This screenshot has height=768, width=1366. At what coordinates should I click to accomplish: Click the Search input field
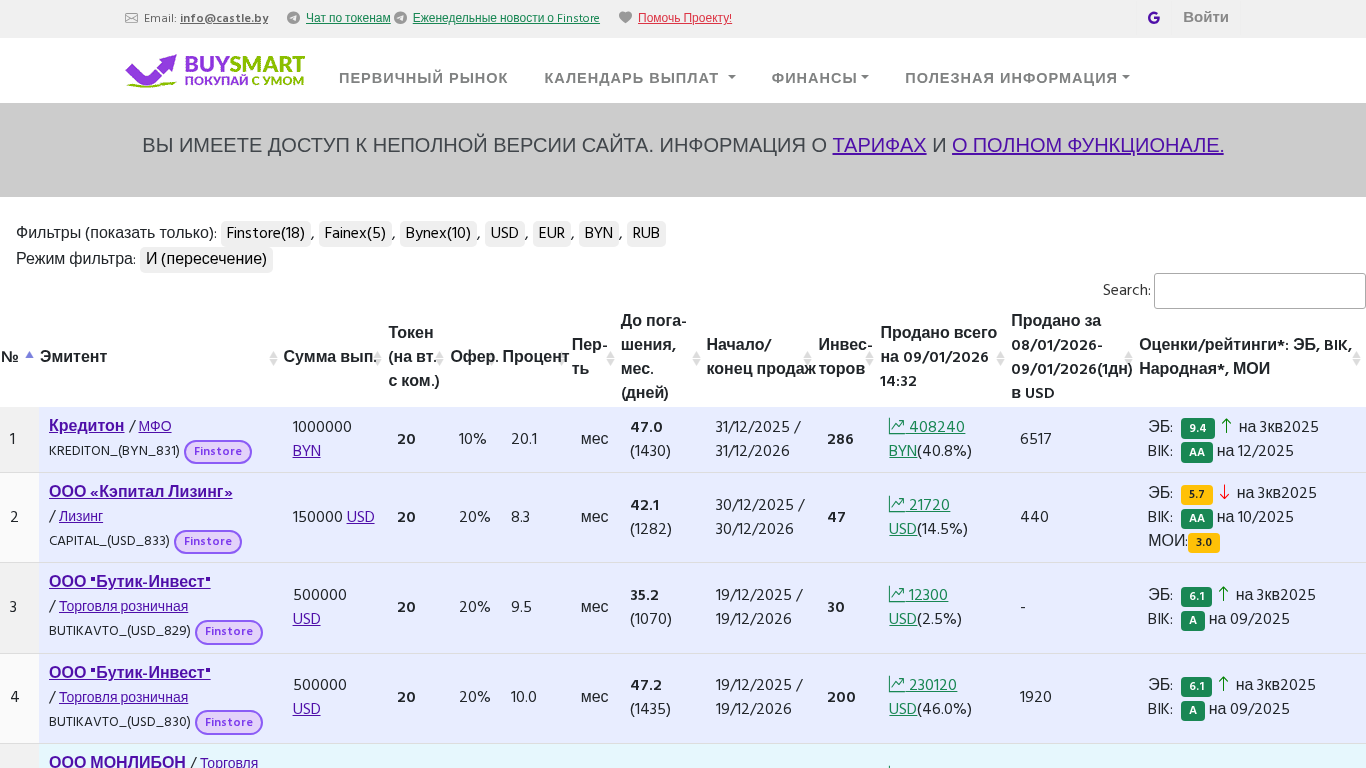1259,291
